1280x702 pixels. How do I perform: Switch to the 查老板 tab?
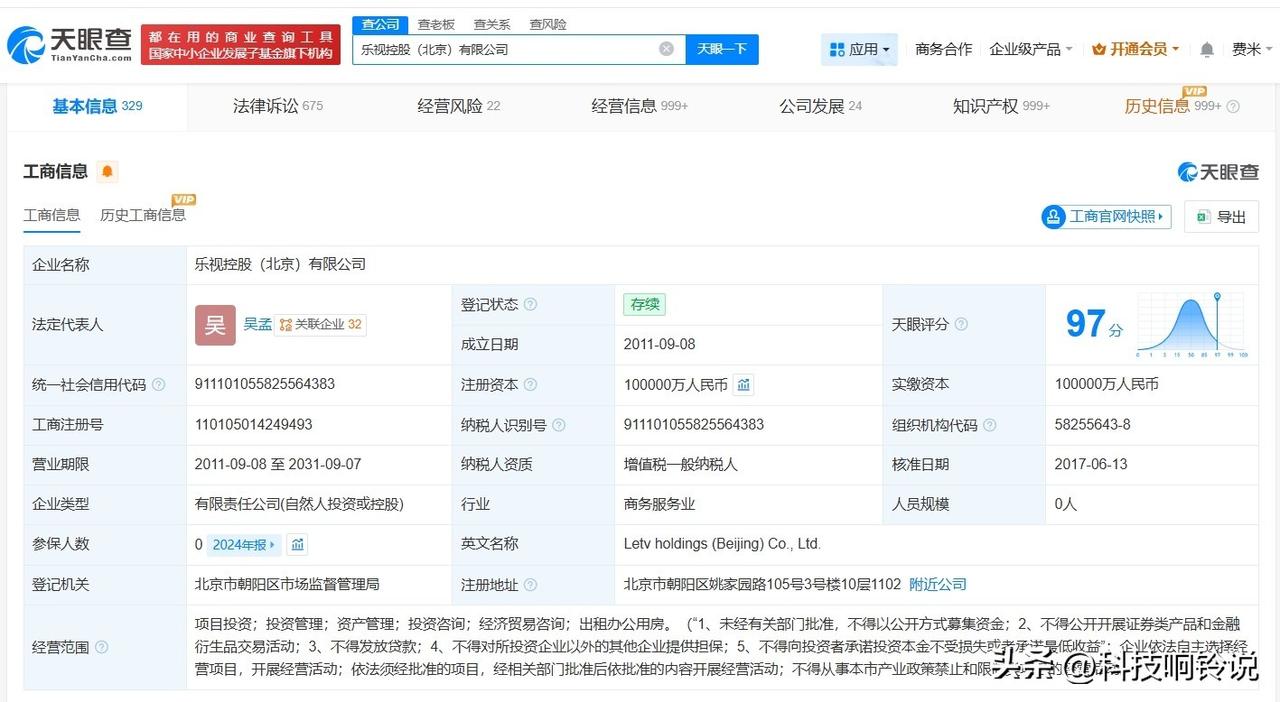pos(436,24)
